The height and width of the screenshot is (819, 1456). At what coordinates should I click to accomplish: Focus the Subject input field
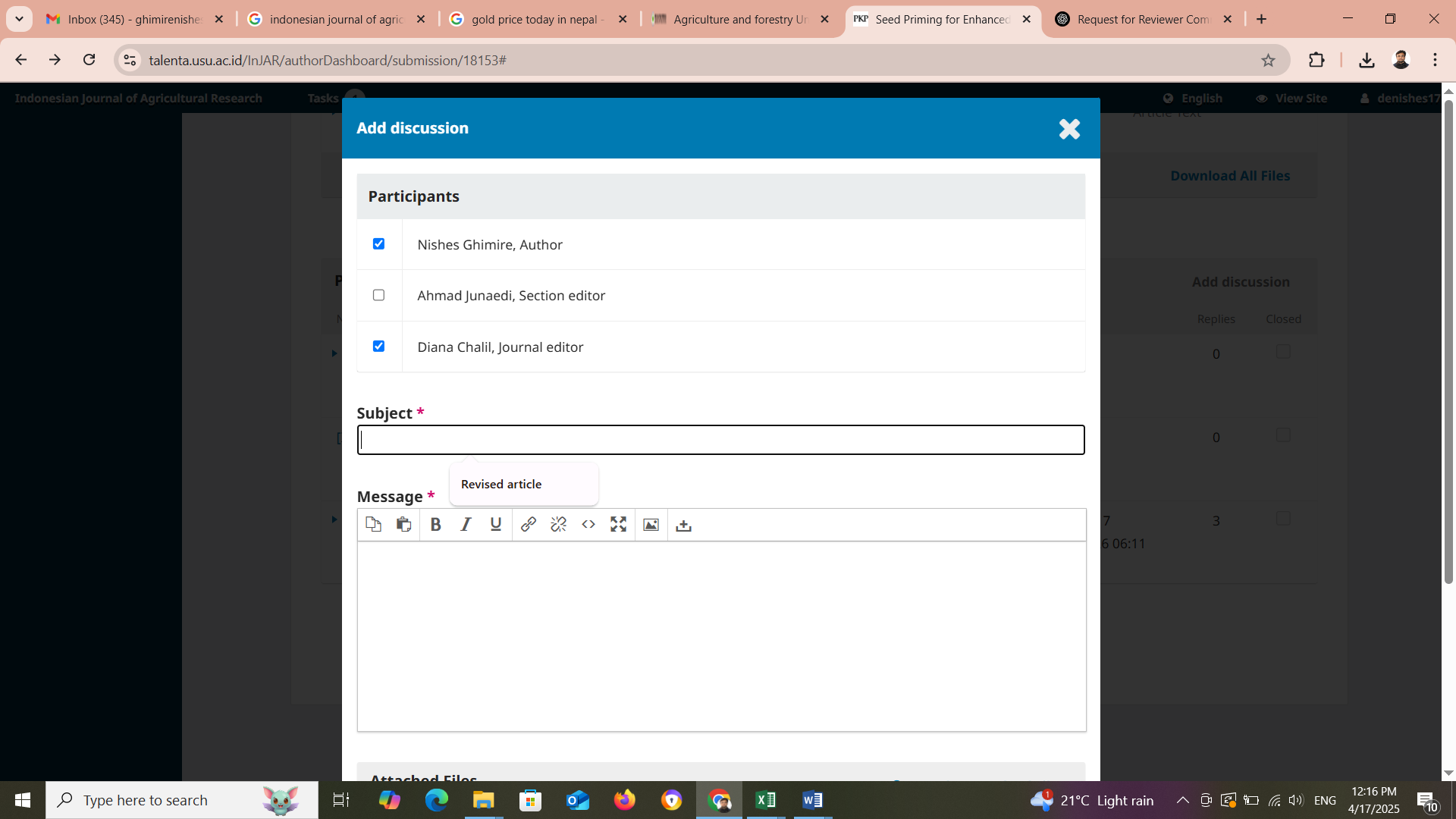coord(720,440)
